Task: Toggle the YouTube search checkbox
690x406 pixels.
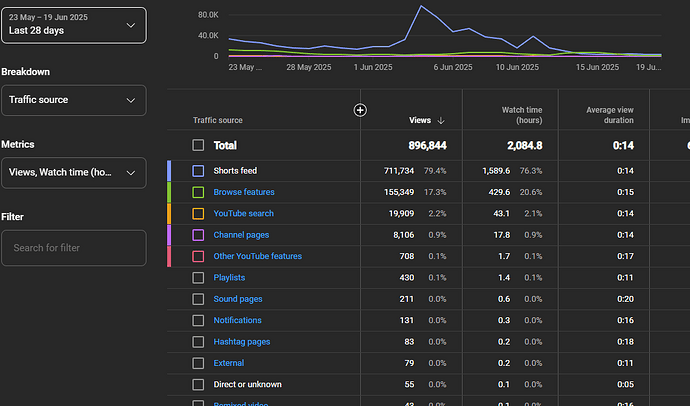Action: [x=198, y=213]
